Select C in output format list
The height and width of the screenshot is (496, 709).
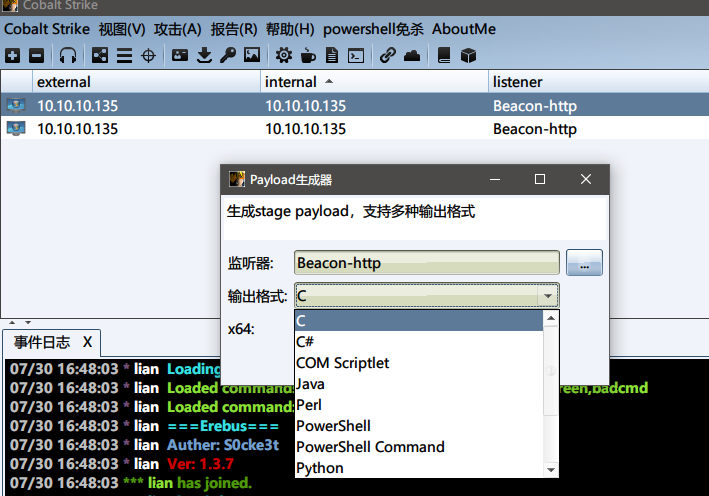(419, 321)
